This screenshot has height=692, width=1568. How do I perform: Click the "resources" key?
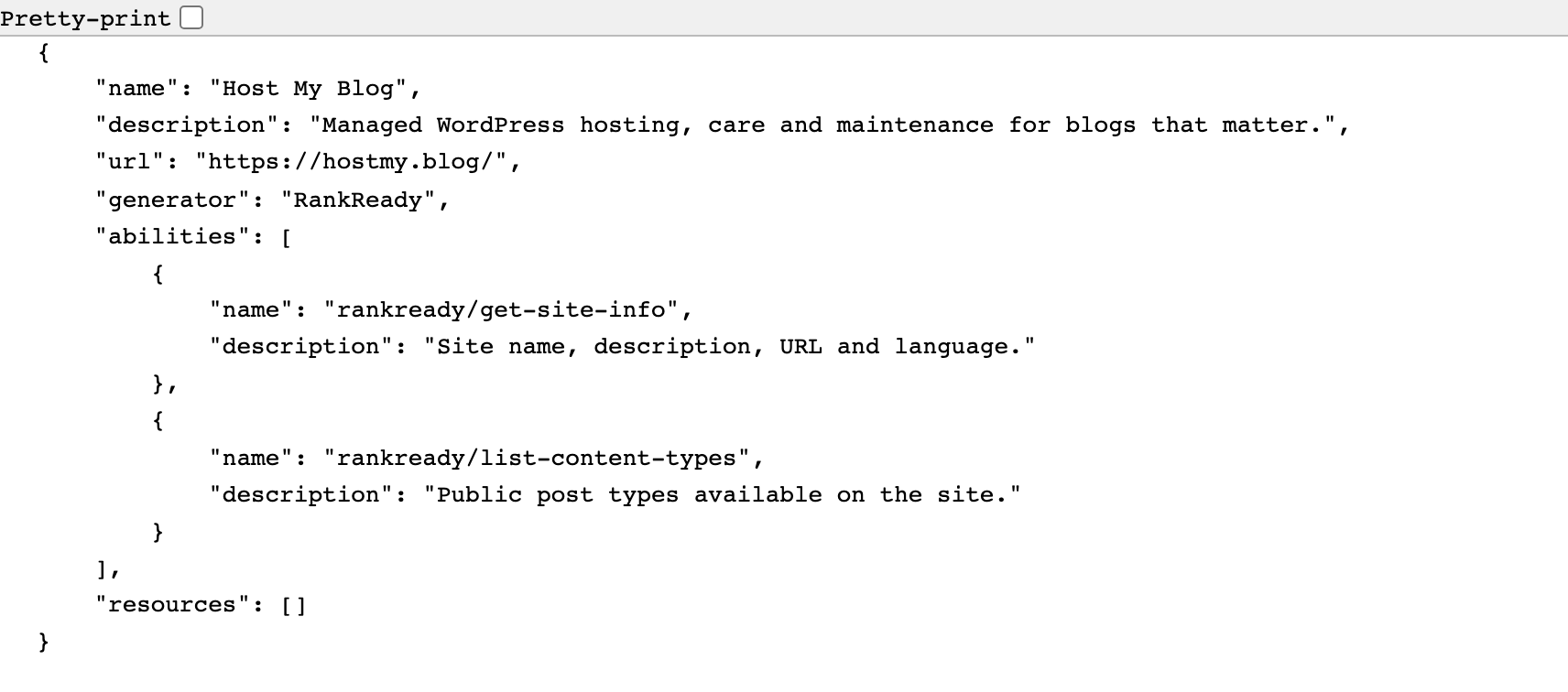pyautogui.click(x=172, y=605)
